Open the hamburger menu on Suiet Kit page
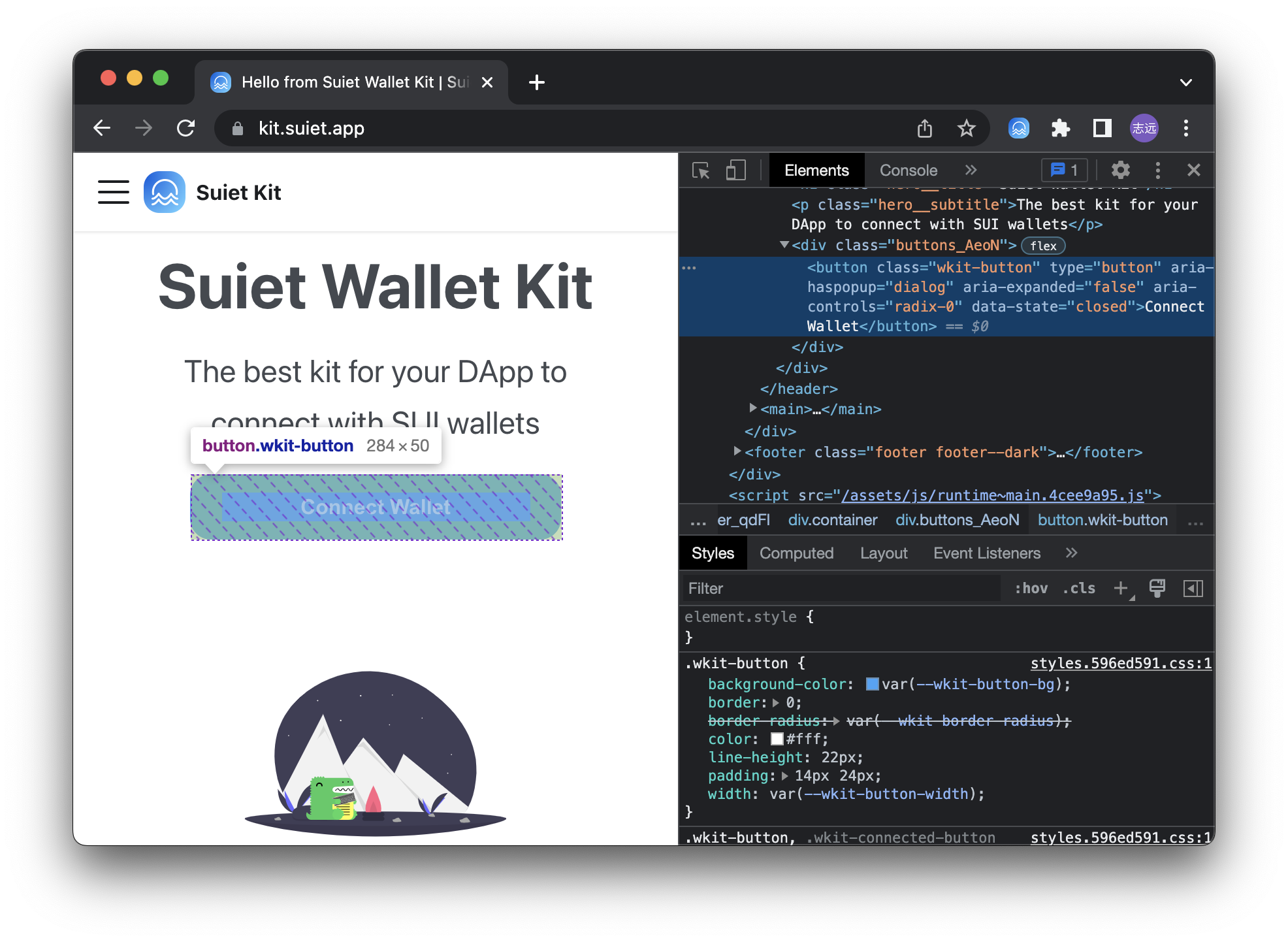 tap(113, 192)
